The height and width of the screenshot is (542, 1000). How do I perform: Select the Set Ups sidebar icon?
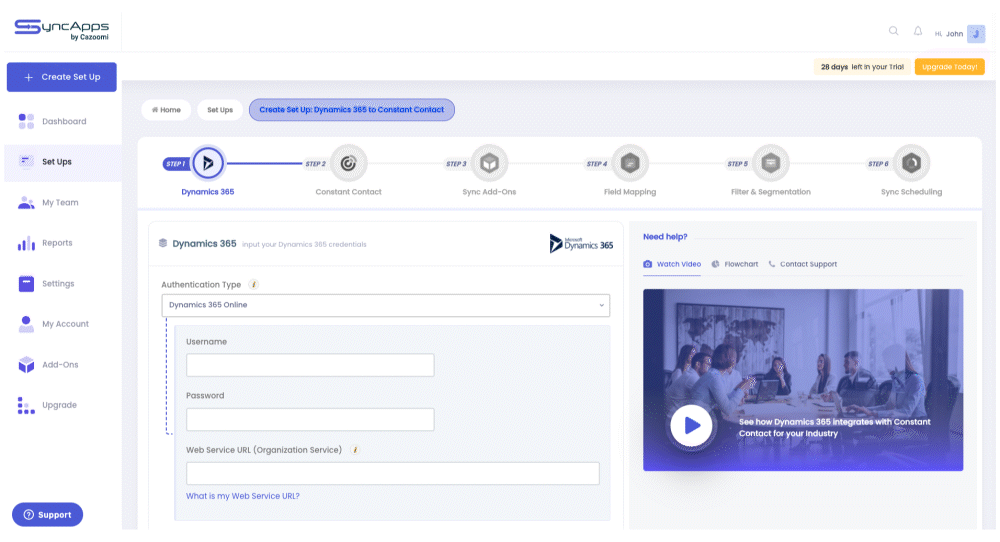[x=26, y=161]
